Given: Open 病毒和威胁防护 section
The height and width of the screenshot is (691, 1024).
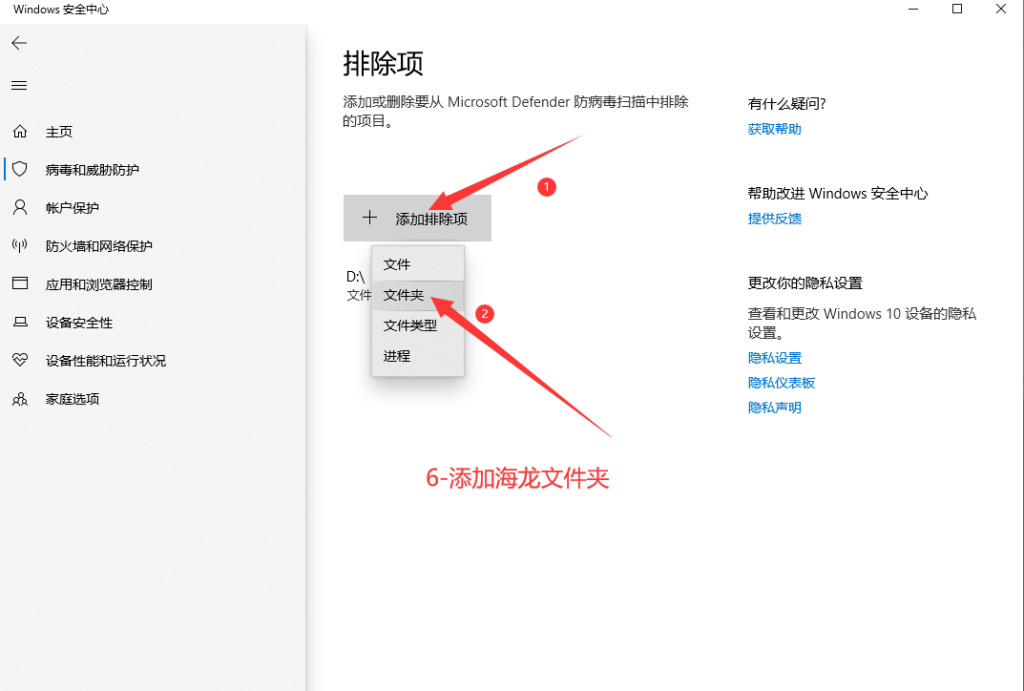Looking at the screenshot, I should pyautogui.click(x=92, y=170).
